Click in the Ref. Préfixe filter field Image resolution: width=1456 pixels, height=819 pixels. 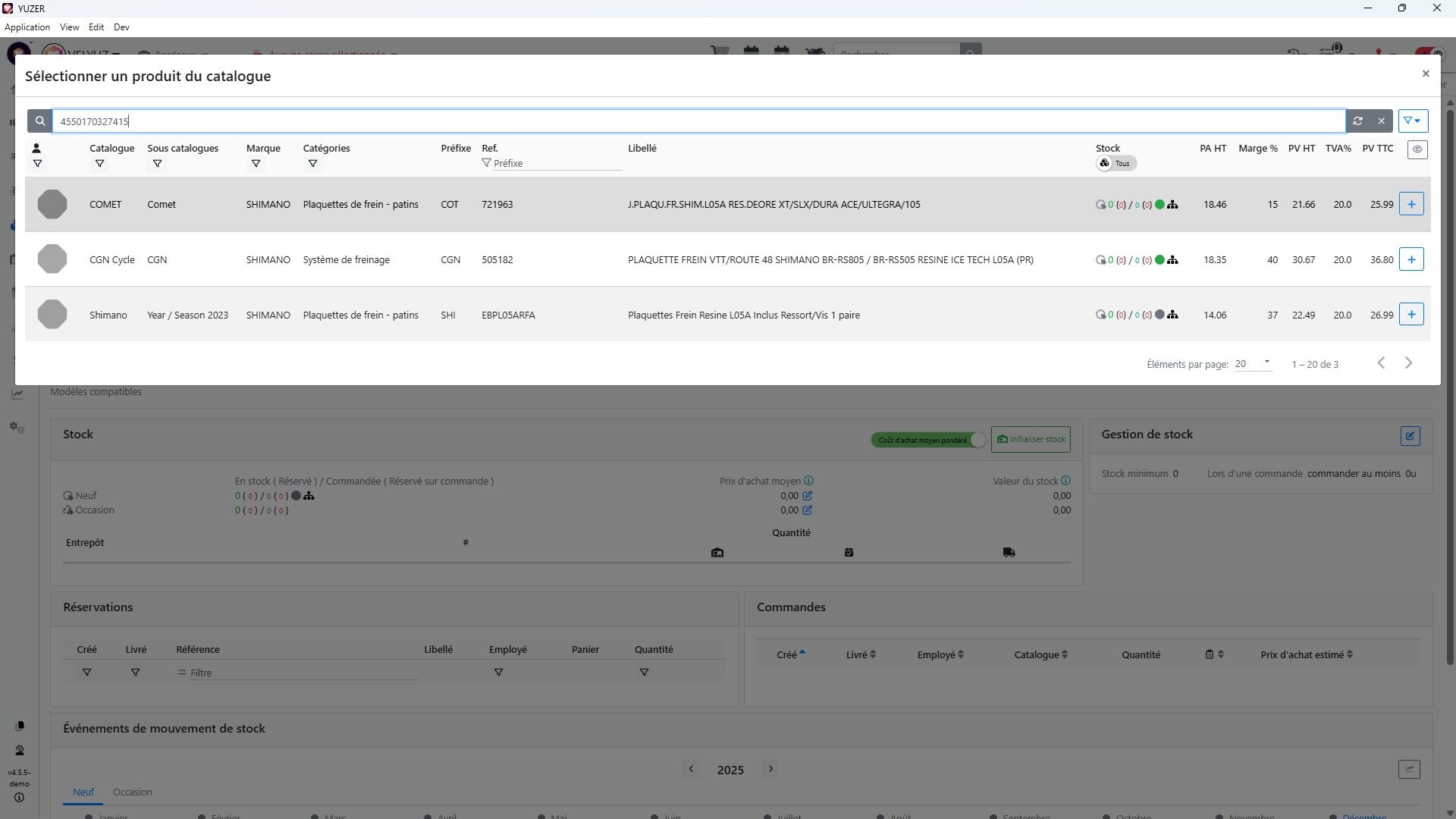[x=556, y=164]
